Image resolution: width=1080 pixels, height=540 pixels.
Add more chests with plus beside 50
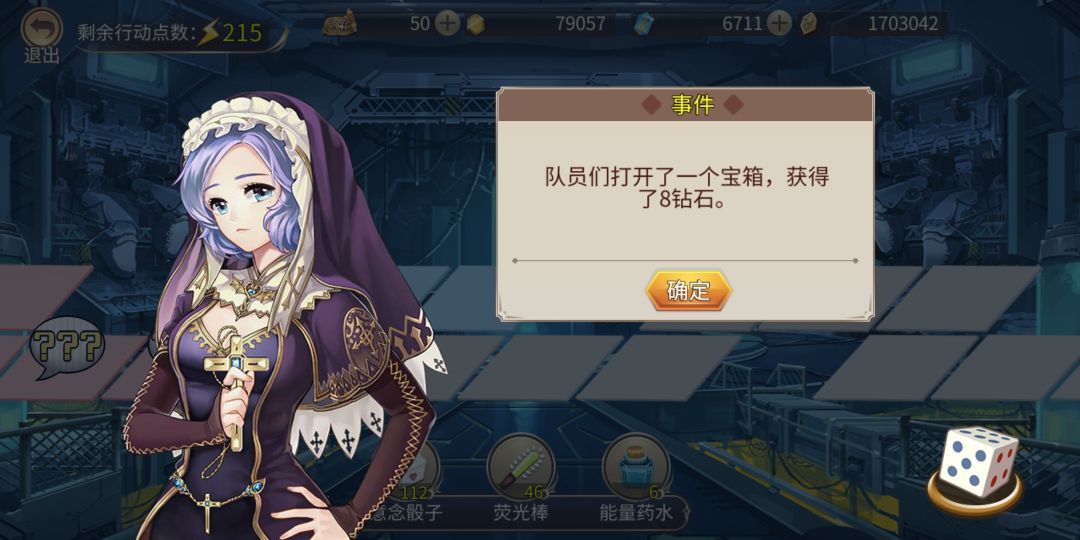448,24
